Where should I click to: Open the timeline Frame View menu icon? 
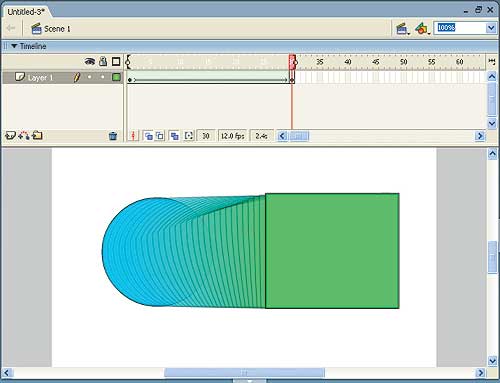492,61
